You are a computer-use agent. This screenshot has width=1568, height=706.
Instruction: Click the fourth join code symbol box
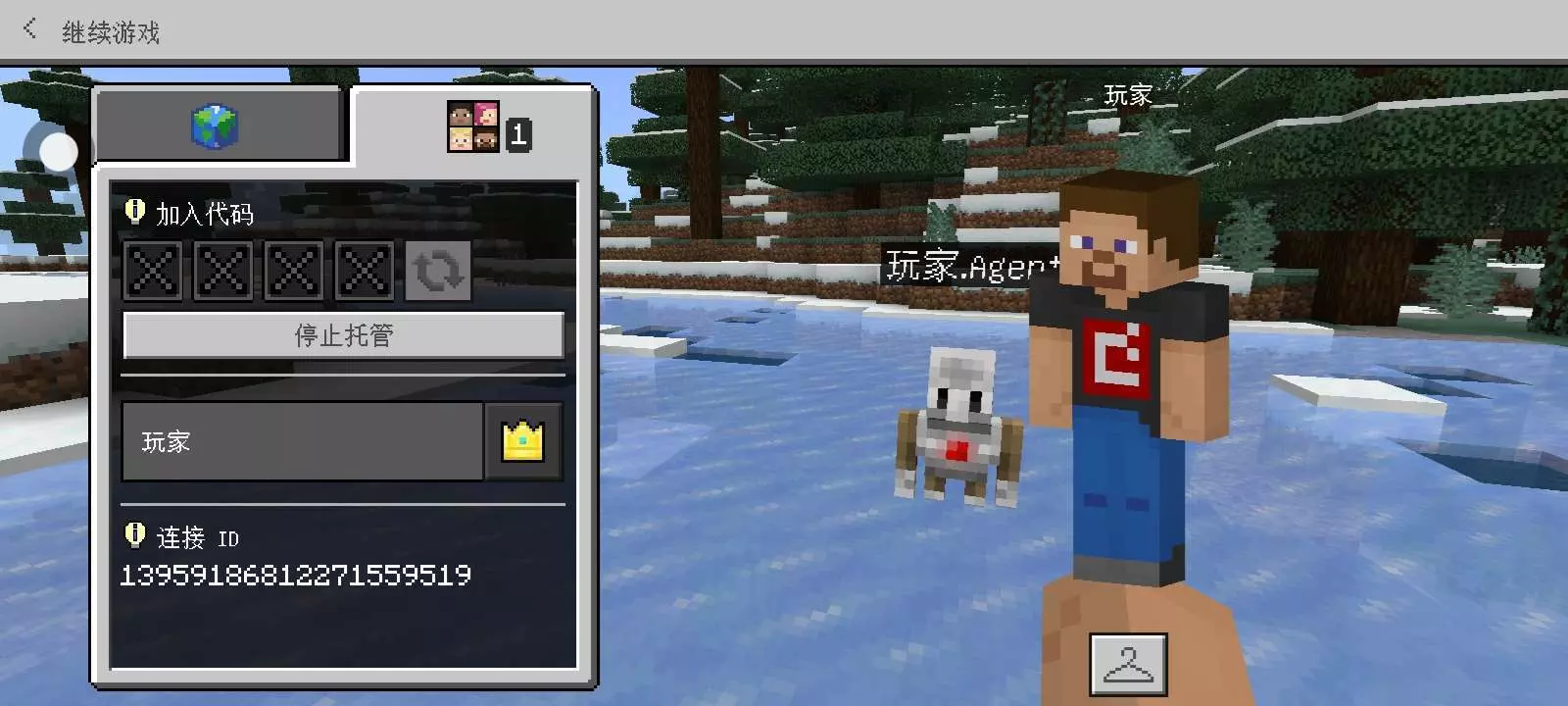[365, 270]
